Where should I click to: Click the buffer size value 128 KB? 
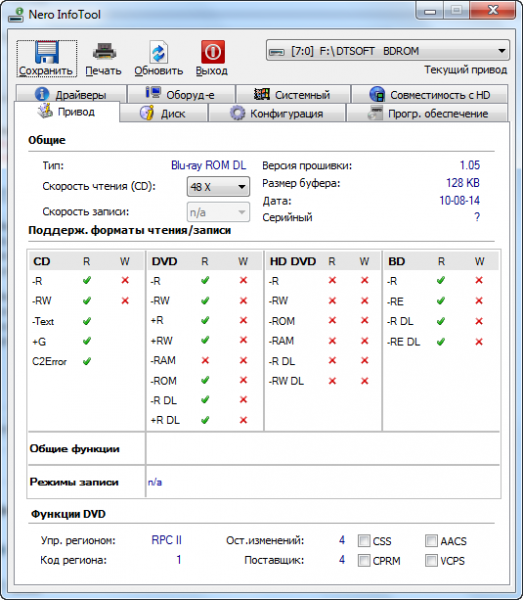click(x=463, y=183)
